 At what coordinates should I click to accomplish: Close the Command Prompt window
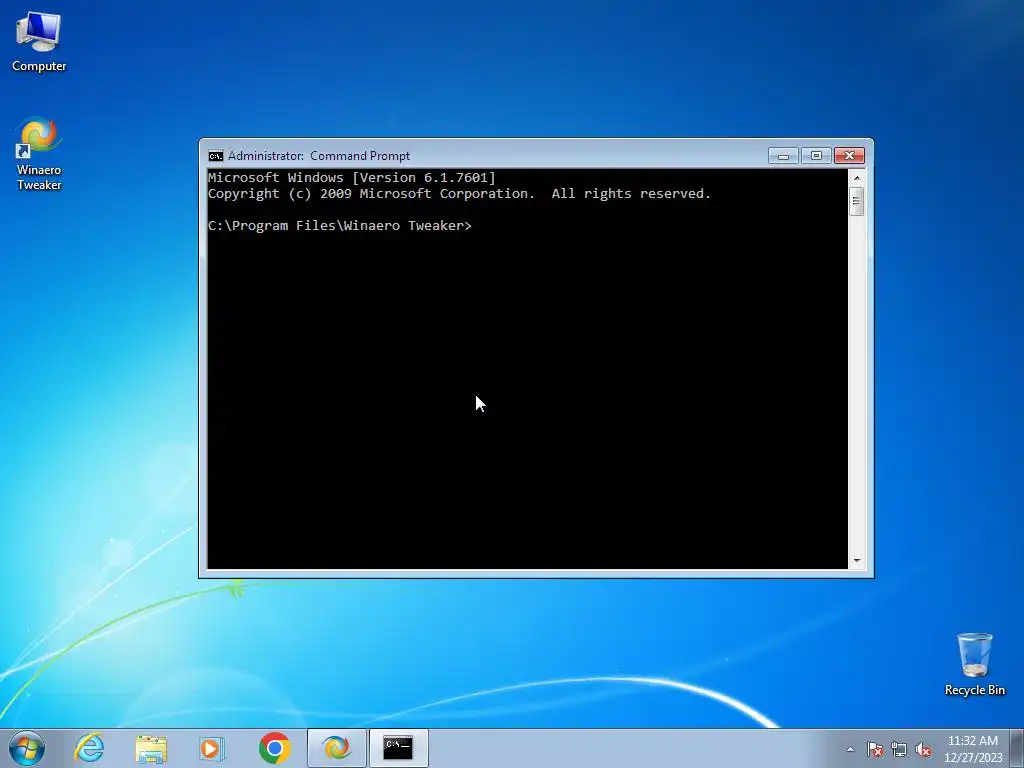849,155
